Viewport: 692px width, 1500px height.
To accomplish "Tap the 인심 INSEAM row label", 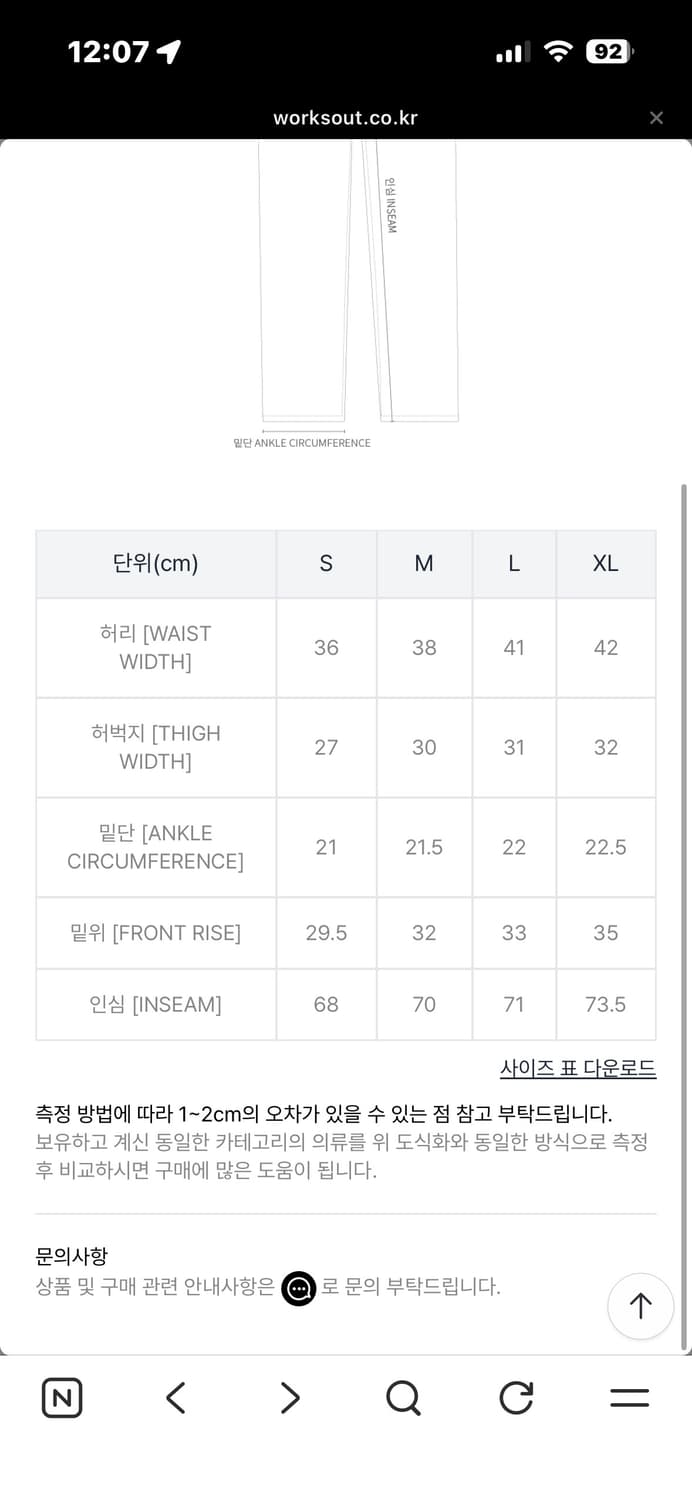I will pyautogui.click(x=155, y=1004).
